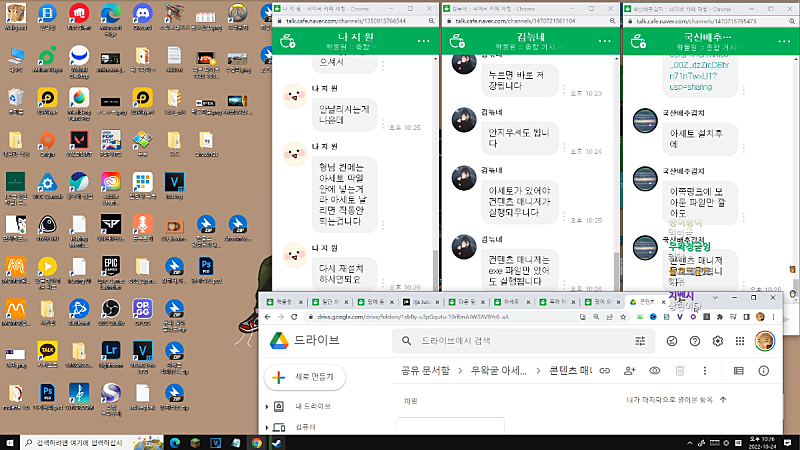
Task: Open Drive search options filter
Action: point(640,341)
